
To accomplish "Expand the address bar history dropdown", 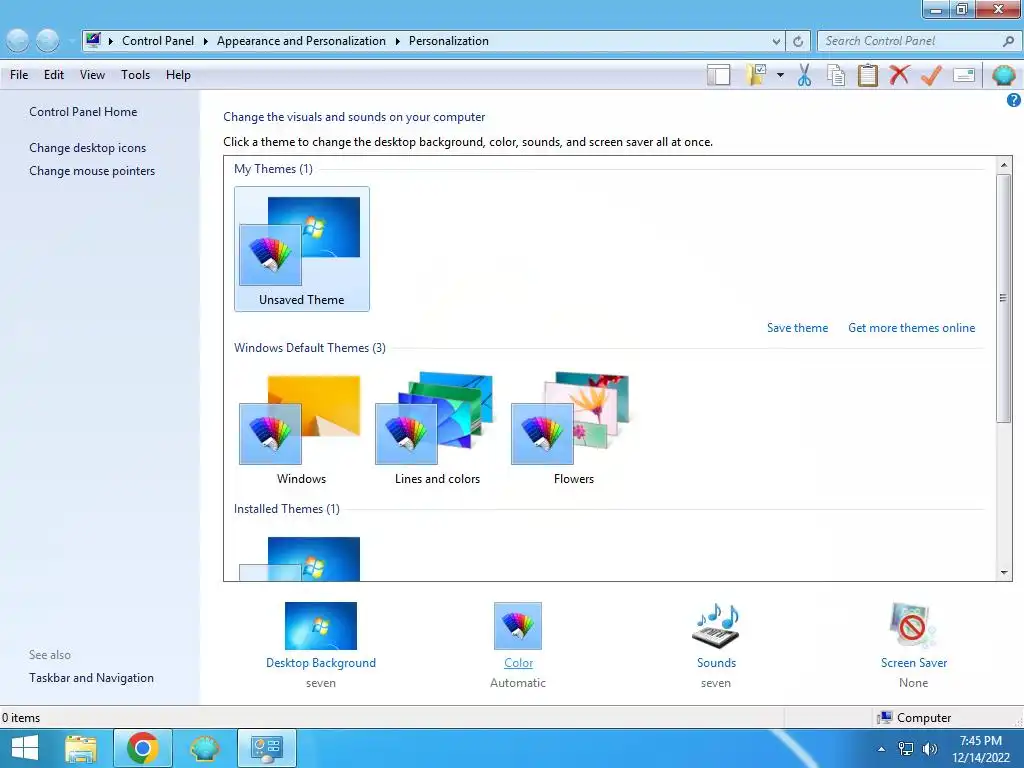I will pyautogui.click(x=776, y=41).
